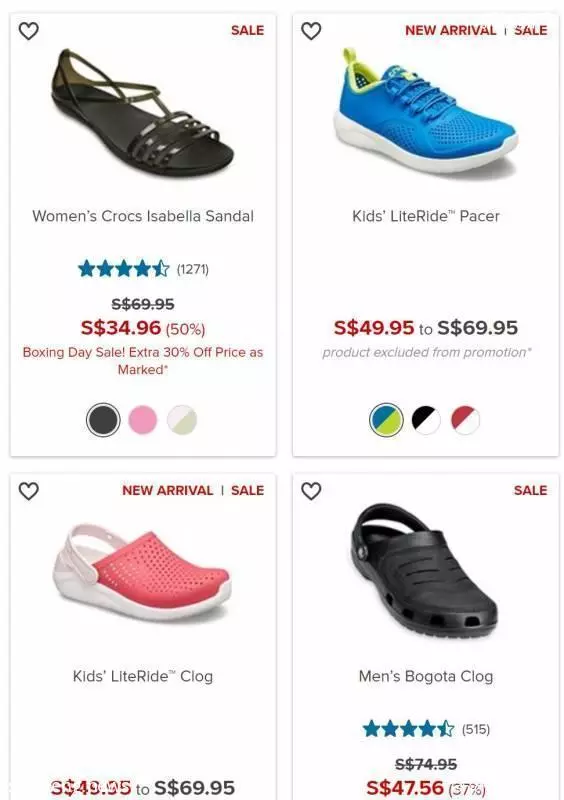Open Kids' LiteRide Clog title link

(x=143, y=676)
